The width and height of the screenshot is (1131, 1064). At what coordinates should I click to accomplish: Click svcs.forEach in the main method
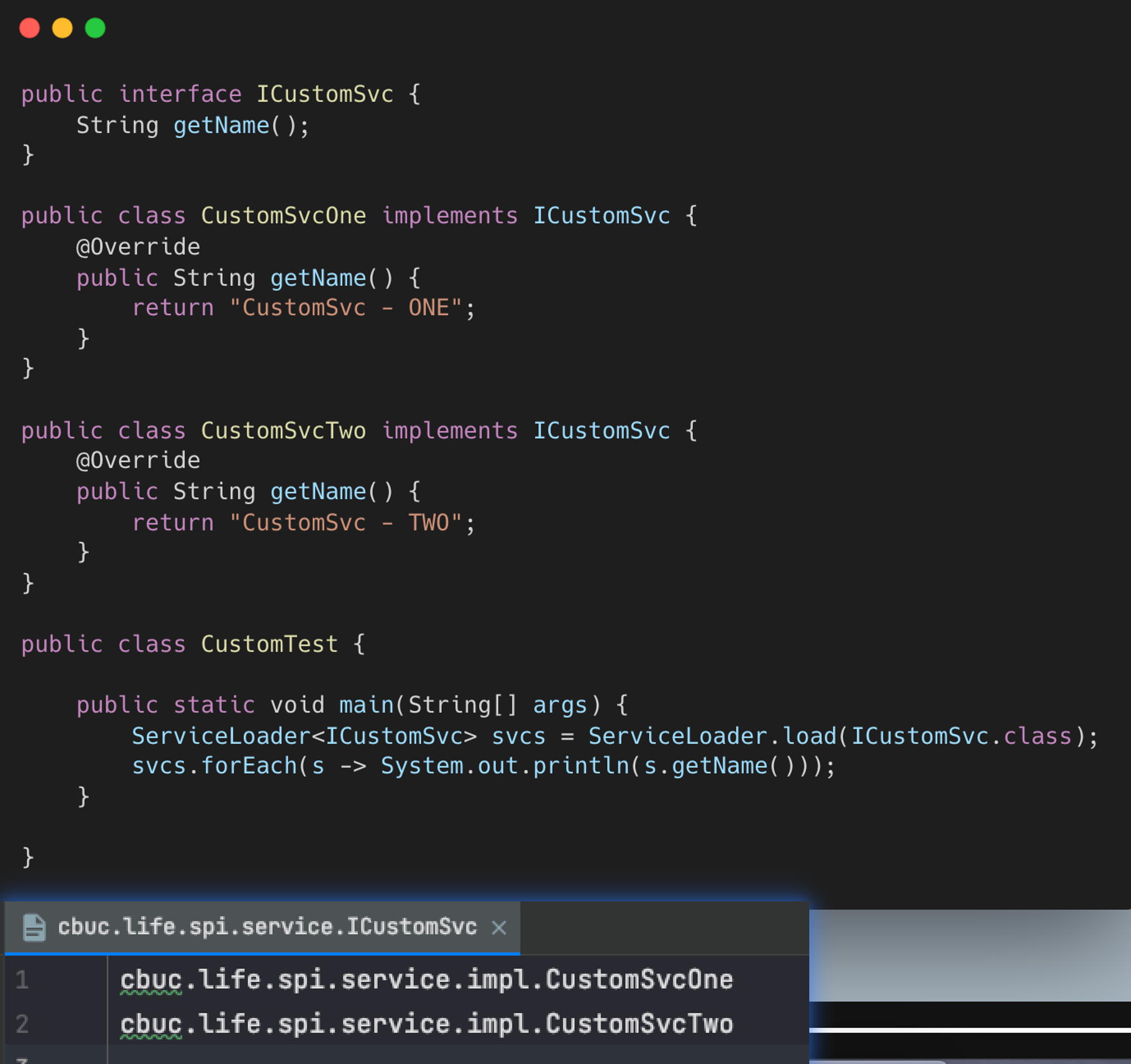(x=214, y=766)
